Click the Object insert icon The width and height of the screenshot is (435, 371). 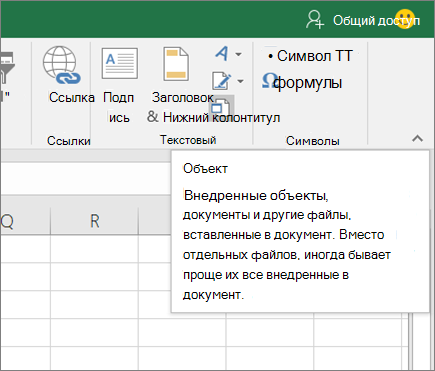pyautogui.click(x=221, y=107)
